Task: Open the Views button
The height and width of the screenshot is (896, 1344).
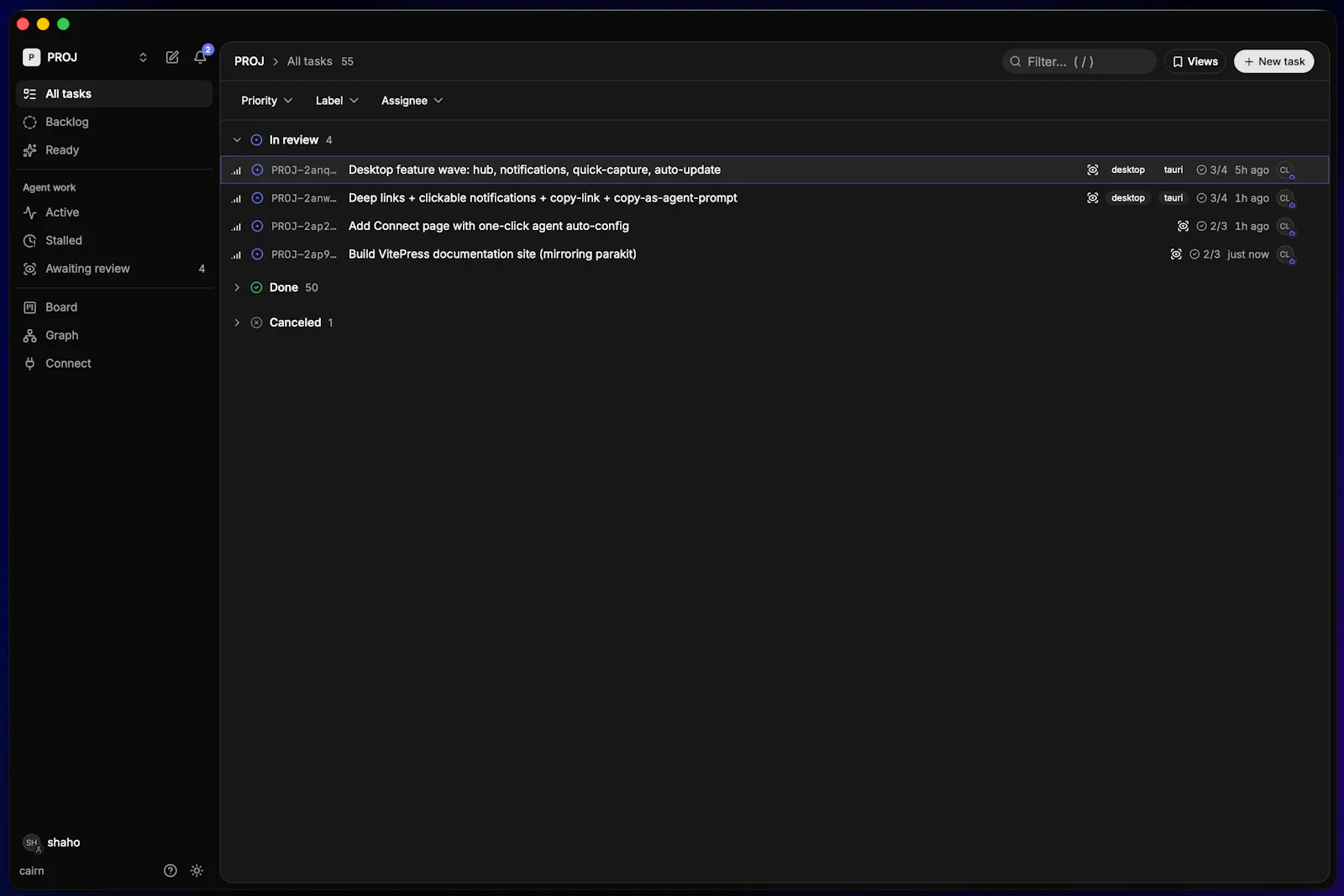Action: click(x=1194, y=61)
